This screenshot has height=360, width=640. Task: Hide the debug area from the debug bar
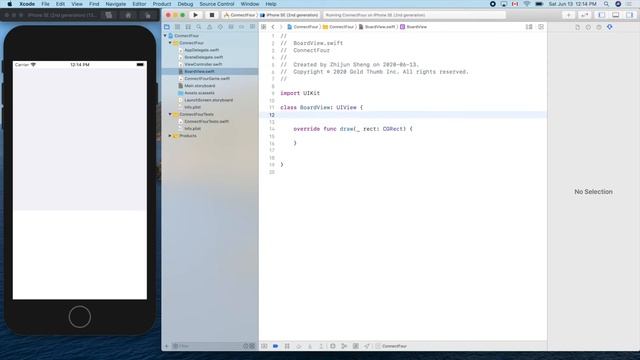264,346
